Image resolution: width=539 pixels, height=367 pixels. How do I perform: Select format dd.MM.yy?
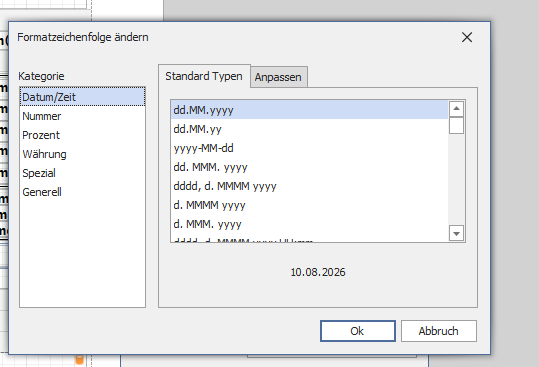[309, 129]
